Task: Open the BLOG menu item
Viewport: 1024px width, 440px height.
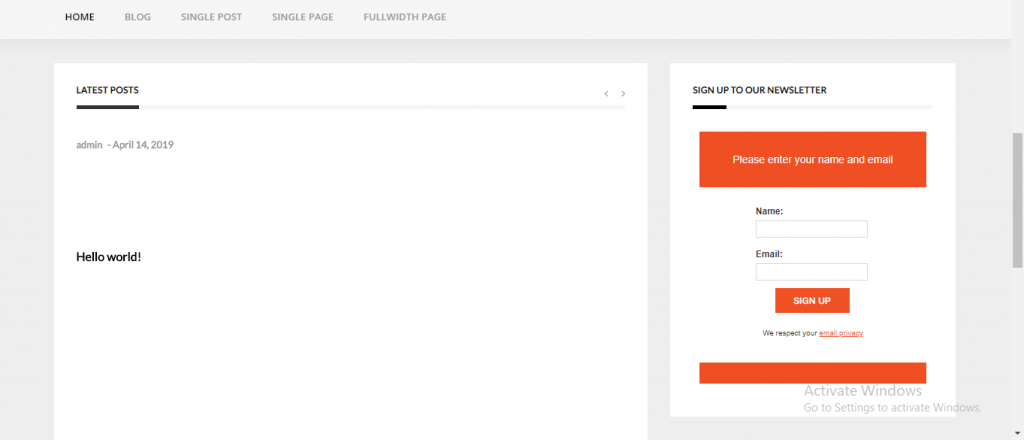Action: tap(138, 17)
